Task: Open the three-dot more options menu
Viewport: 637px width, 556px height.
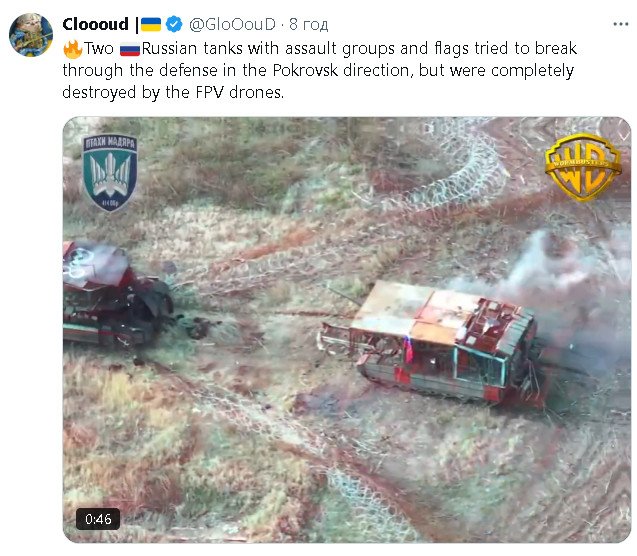Action: [x=621, y=24]
